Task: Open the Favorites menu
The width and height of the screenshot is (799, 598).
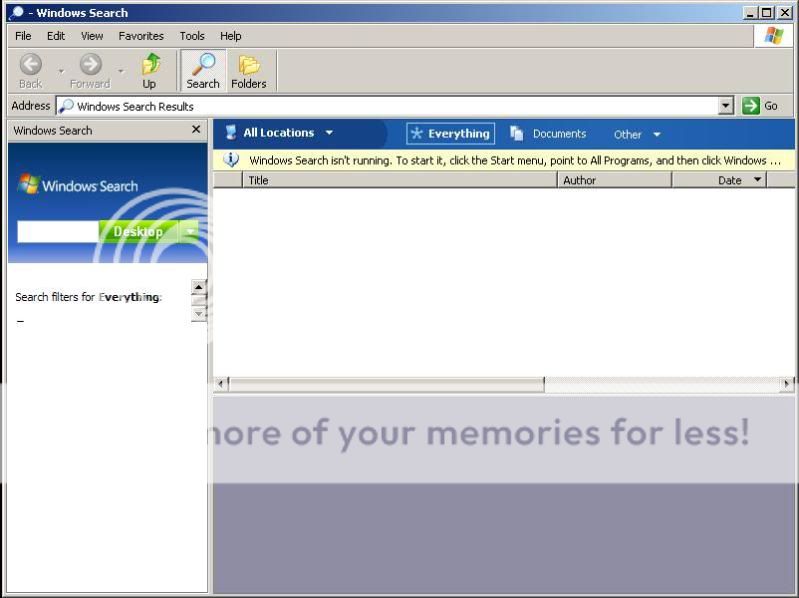Action: 141,36
